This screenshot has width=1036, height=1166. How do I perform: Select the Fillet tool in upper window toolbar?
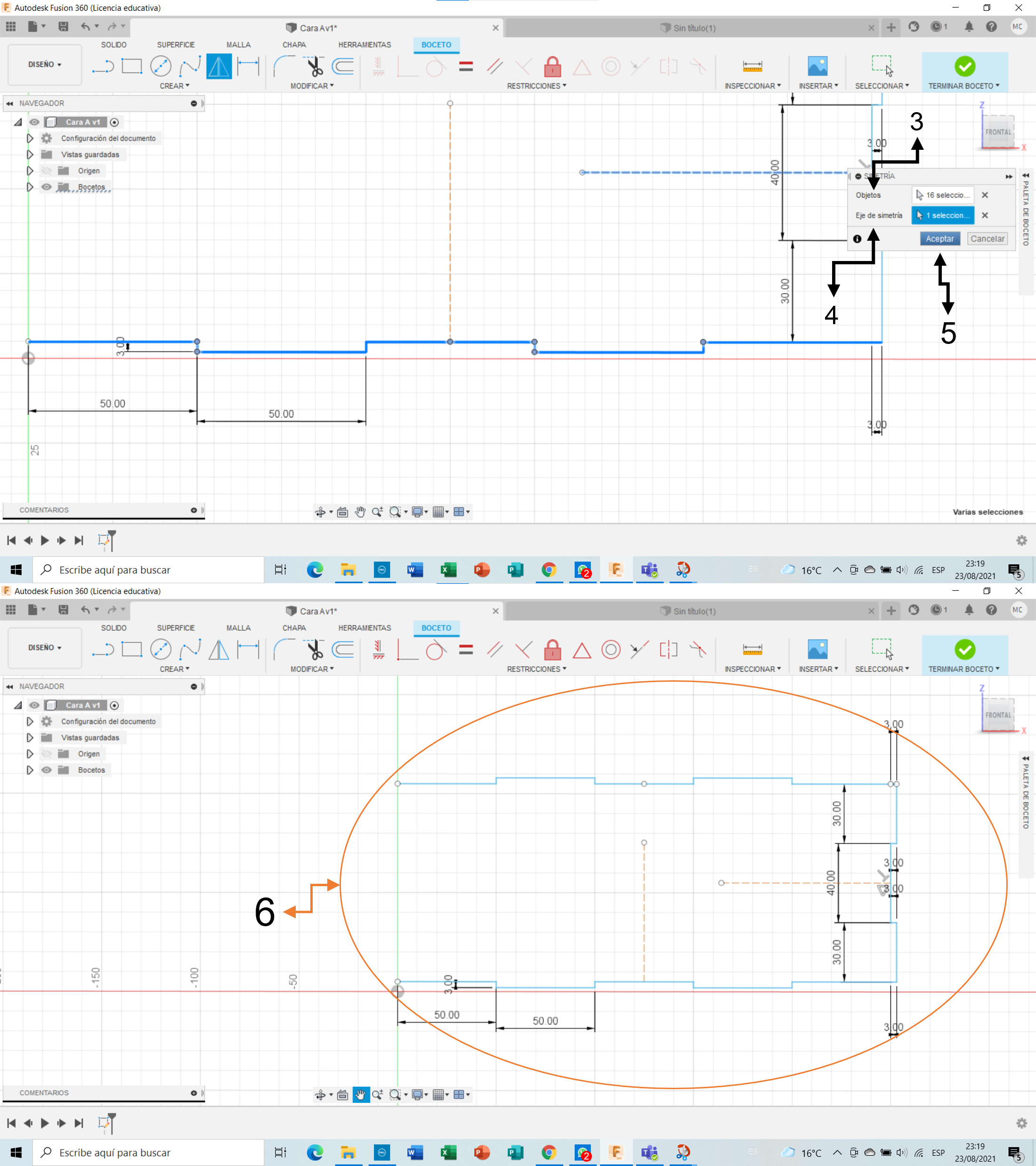[284, 66]
